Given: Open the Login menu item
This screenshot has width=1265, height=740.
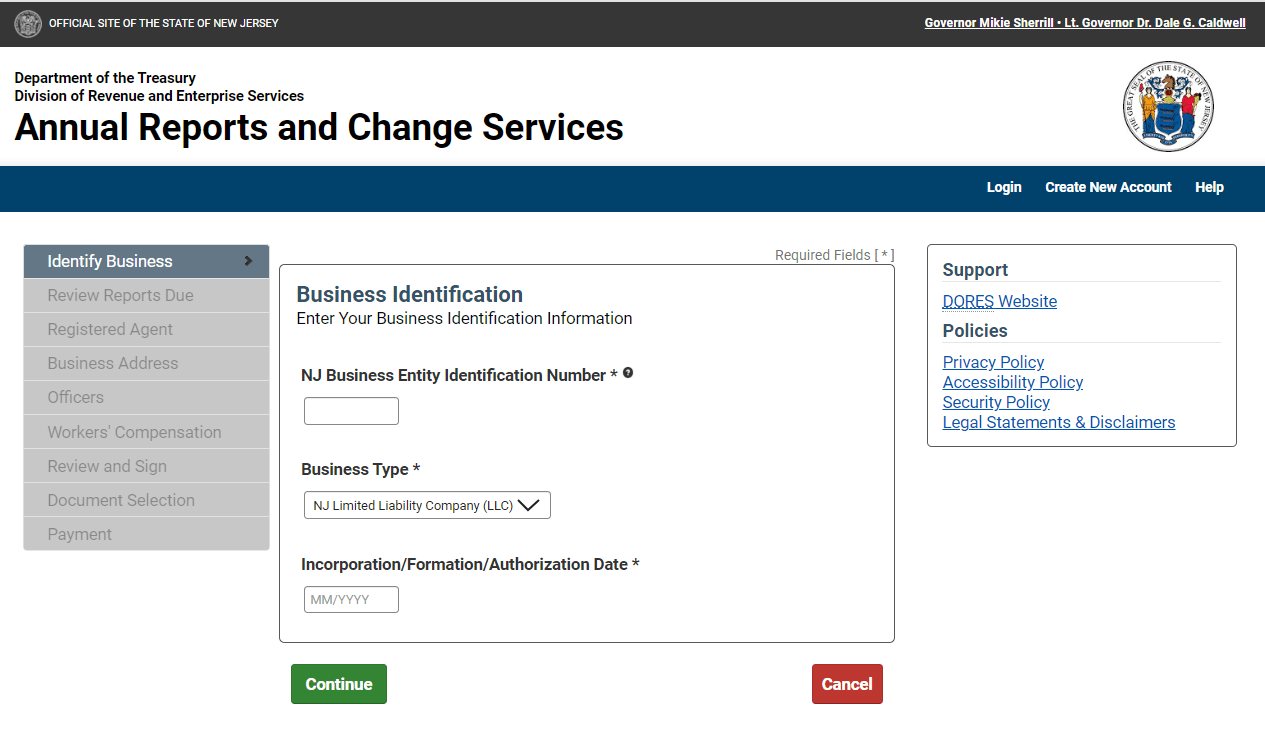Looking at the screenshot, I should 1004,187.
